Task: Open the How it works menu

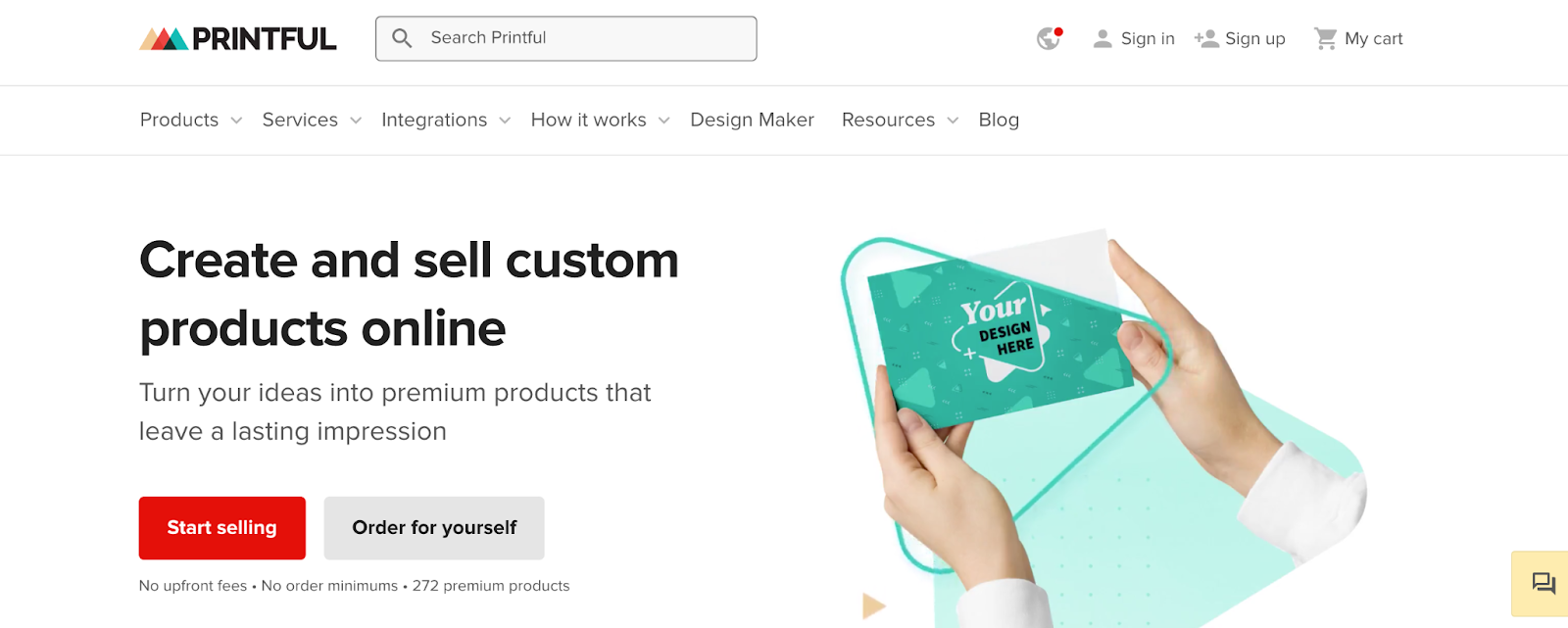Action: coord(589,120)
